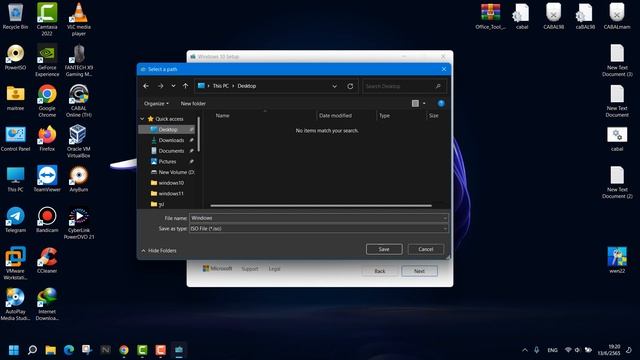640x360 pixels.
Task: Select the VMware Workstation desktop icon
Action: [x=16, y=263]
